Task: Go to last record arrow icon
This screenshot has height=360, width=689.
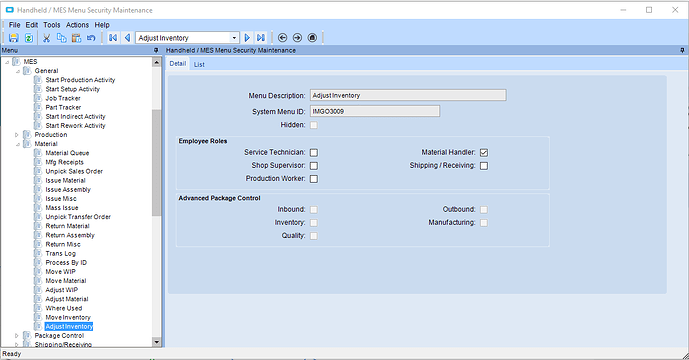Action: (x=261, y=38)
